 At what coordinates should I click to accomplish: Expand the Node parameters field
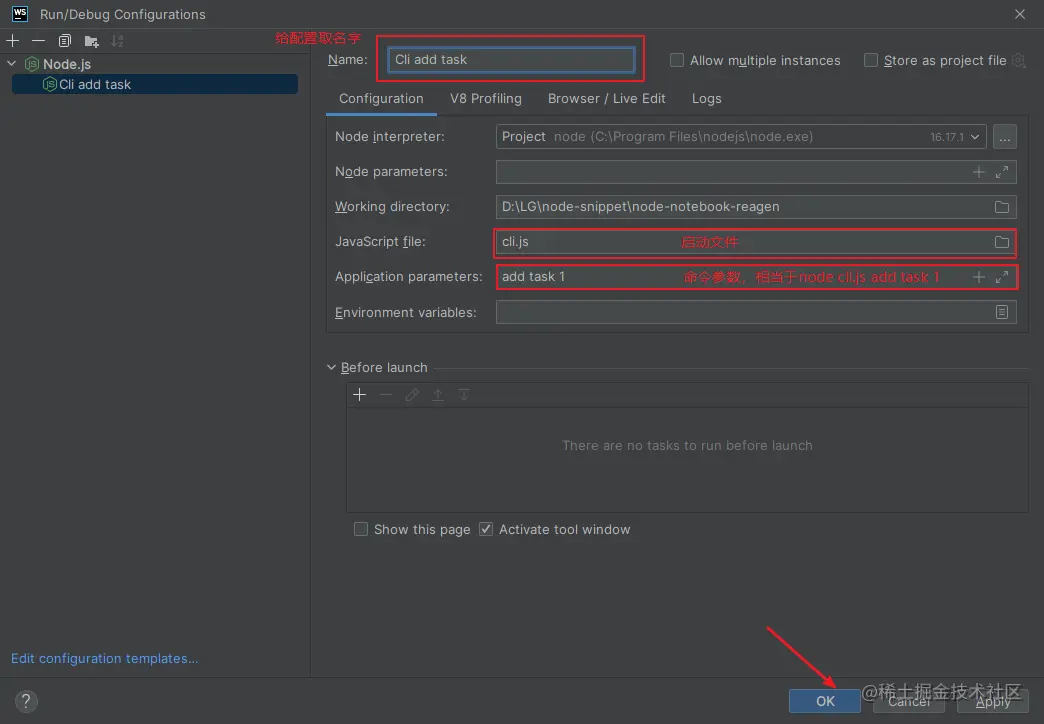click(1001, 172)
